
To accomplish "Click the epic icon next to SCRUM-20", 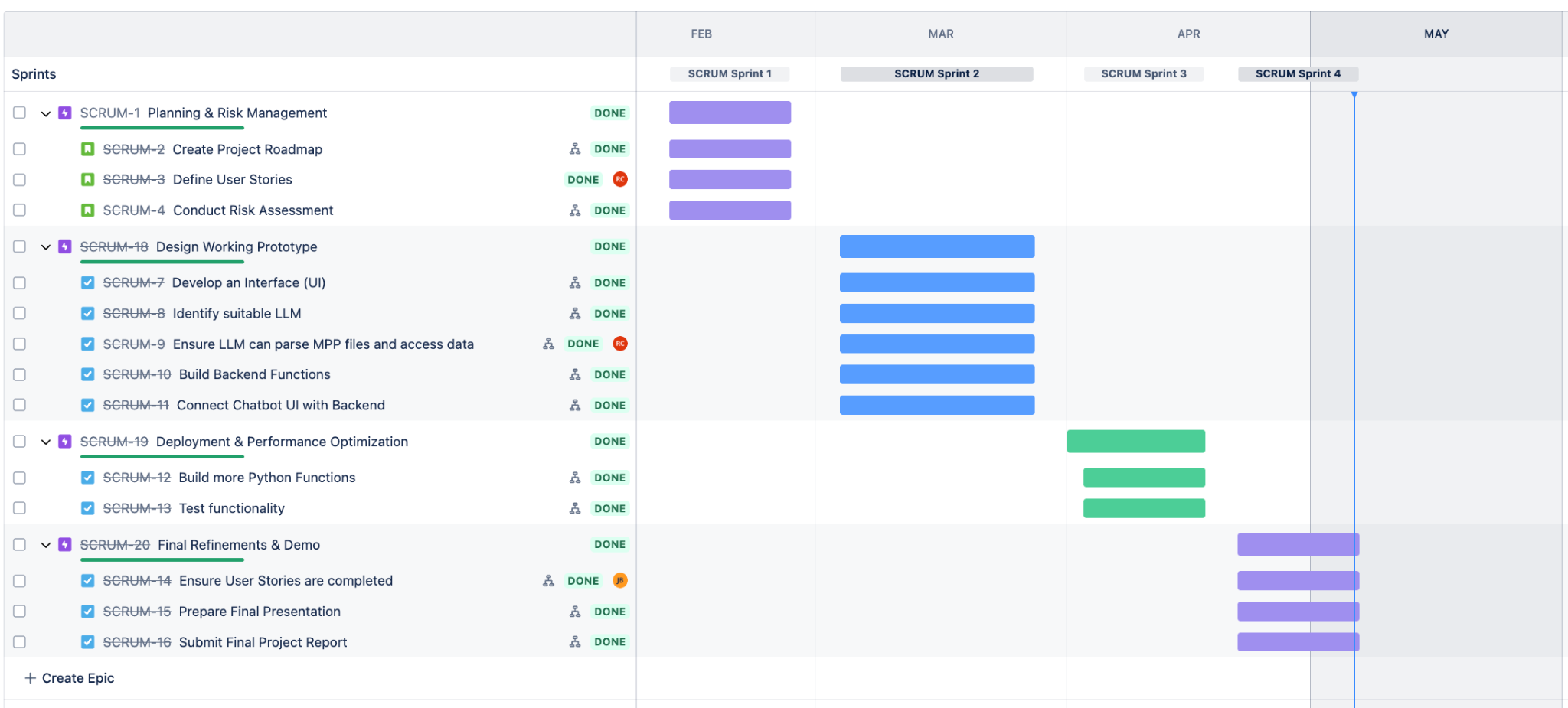I will click(x=65, y=545).
